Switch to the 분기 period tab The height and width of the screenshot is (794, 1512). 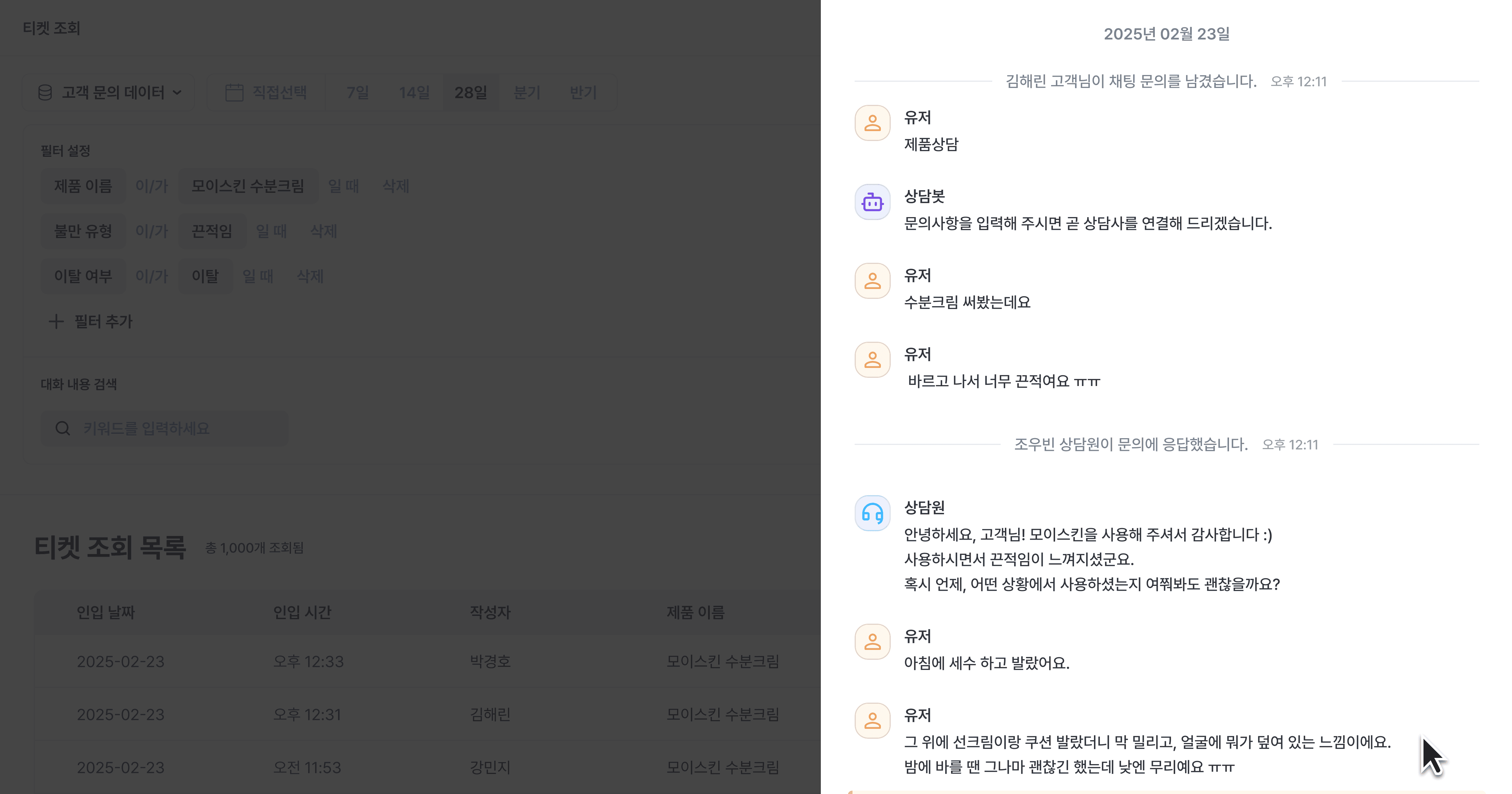coord(527,92)
